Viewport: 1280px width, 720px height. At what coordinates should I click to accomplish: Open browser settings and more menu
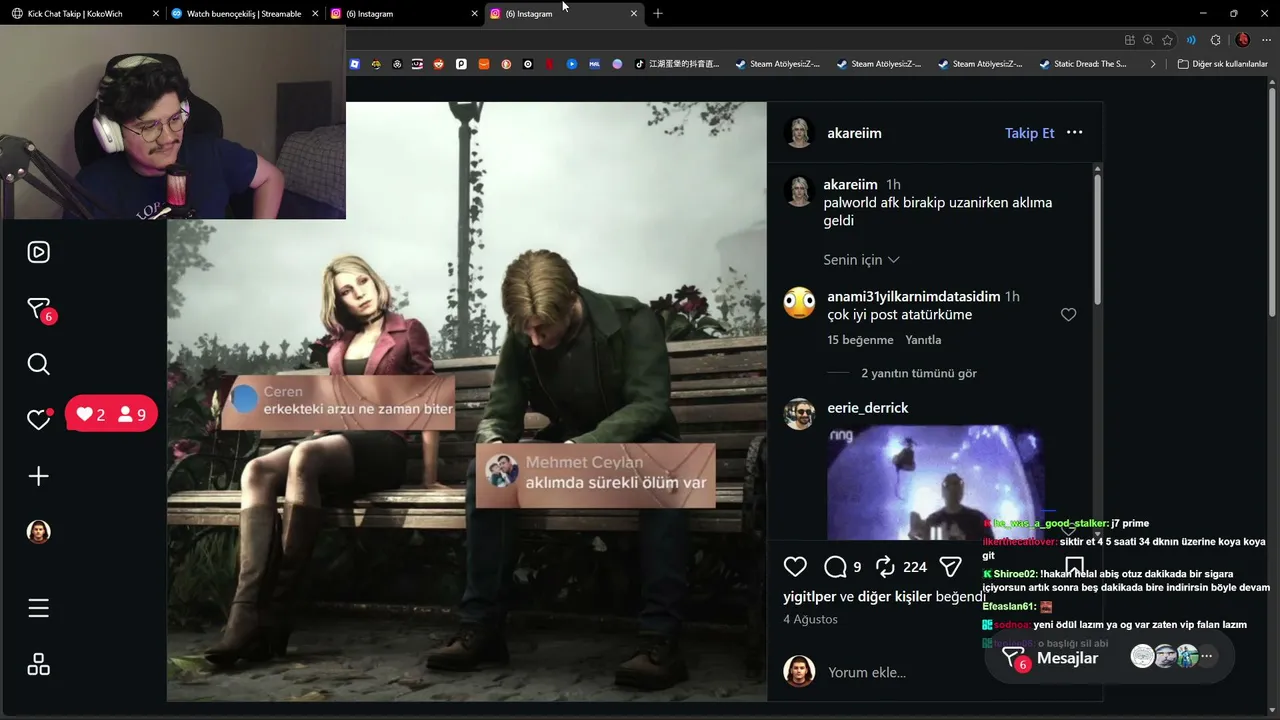[1267, 40]
